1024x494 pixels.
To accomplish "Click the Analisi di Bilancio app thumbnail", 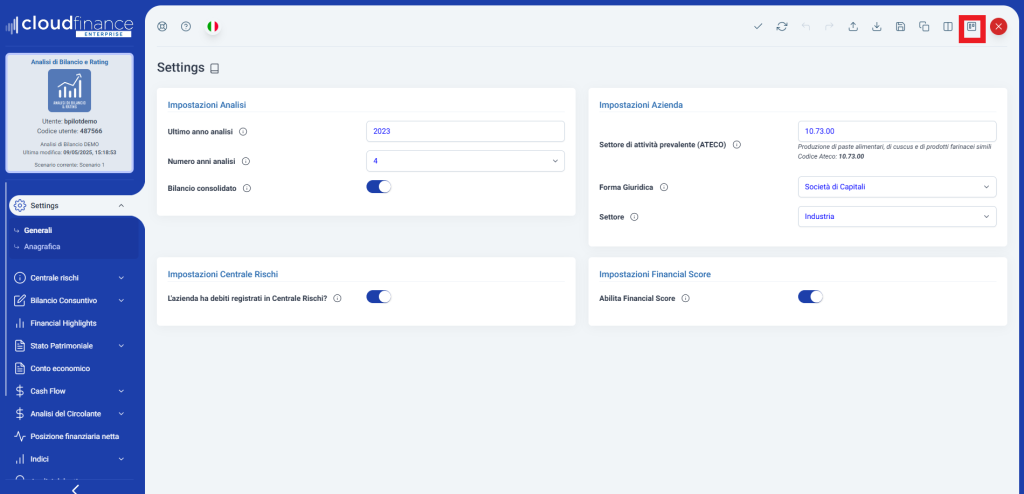I will [x=69, y=91].
